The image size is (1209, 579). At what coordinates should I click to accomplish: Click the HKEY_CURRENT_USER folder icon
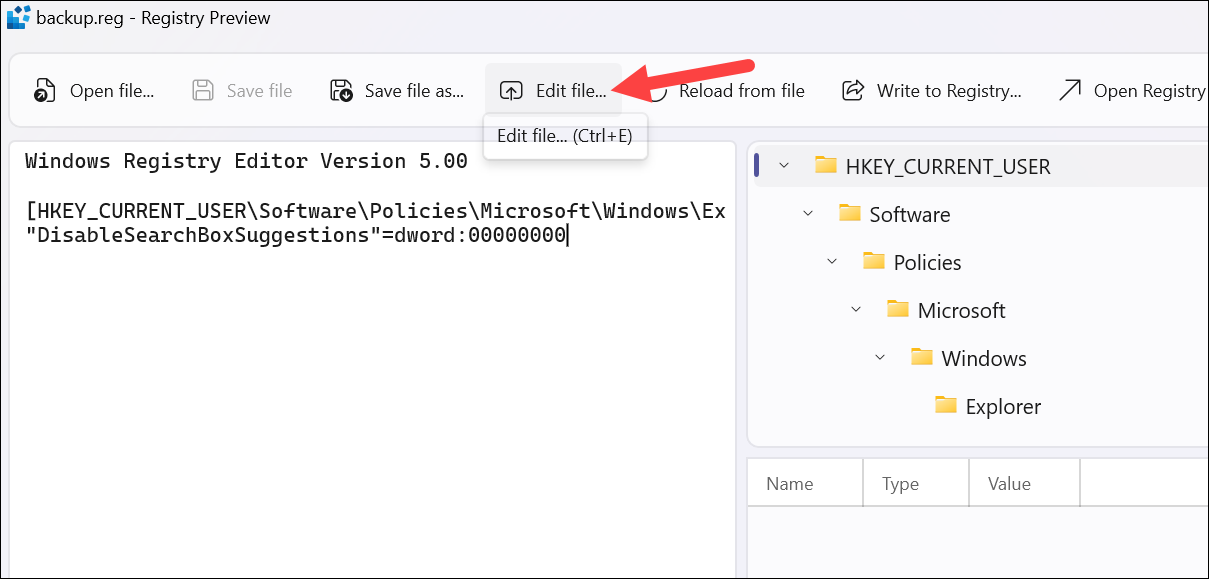coord(826,165)
